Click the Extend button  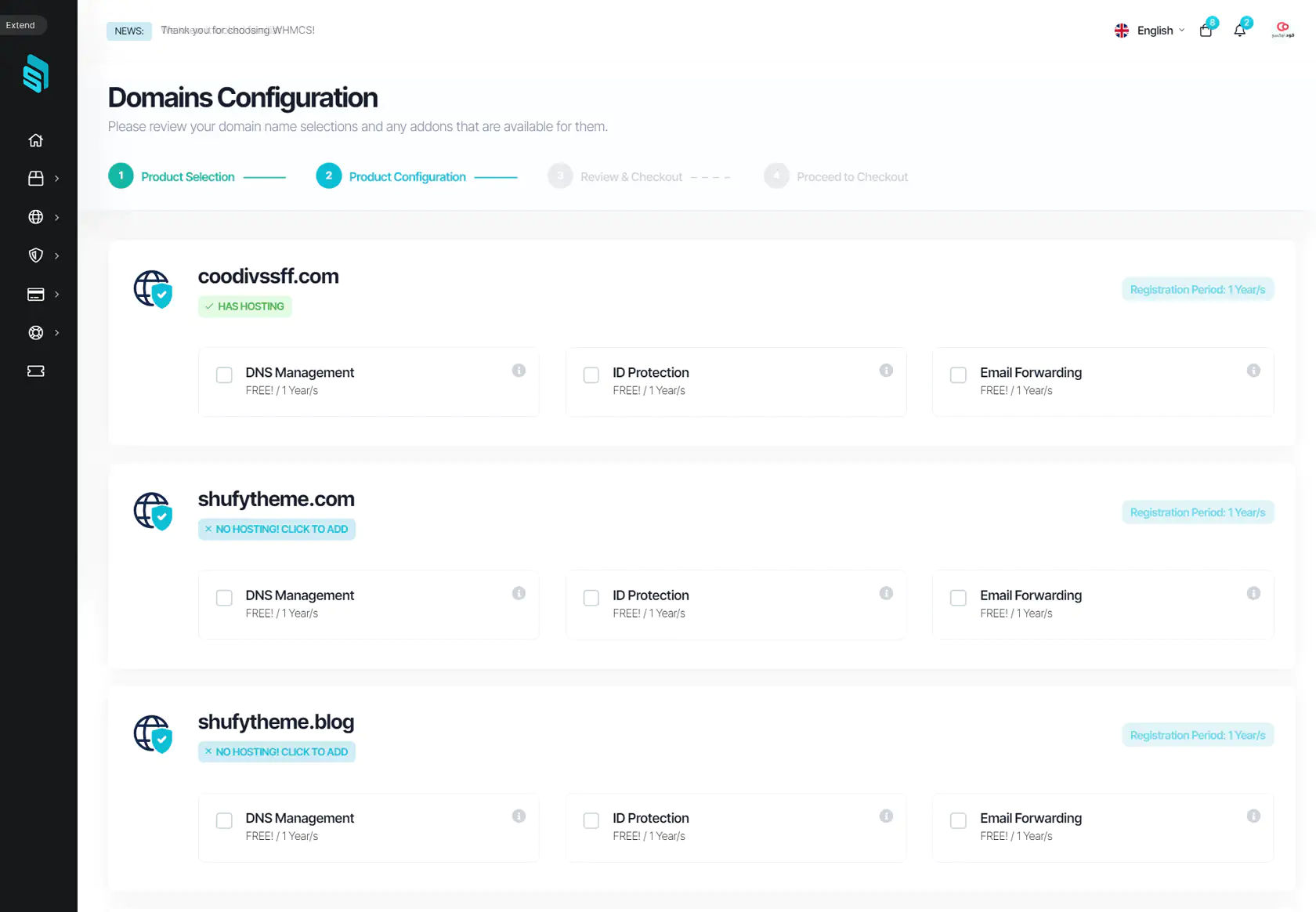tap(21, 25)
